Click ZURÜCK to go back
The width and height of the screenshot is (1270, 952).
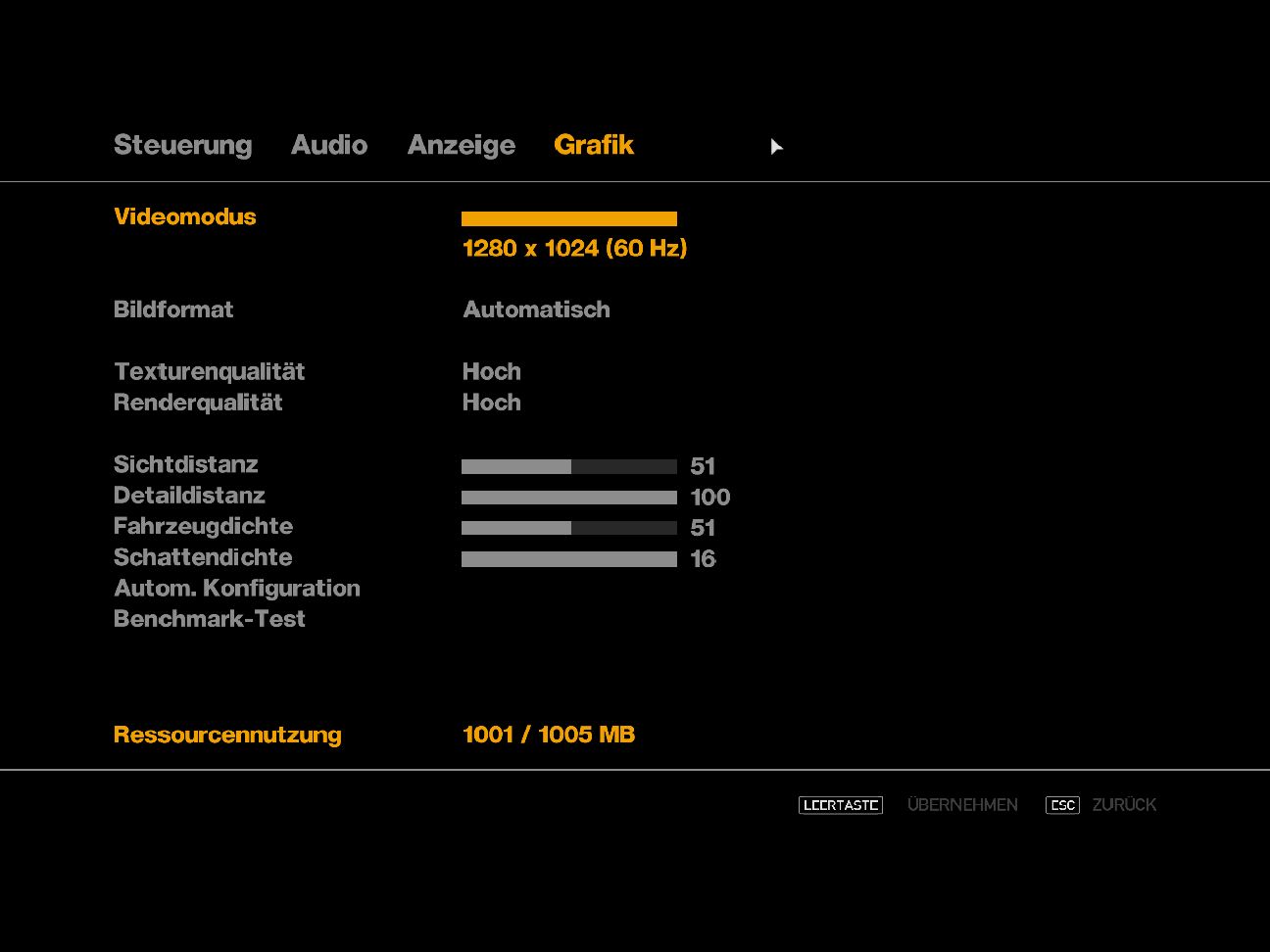pos(1124,804)
